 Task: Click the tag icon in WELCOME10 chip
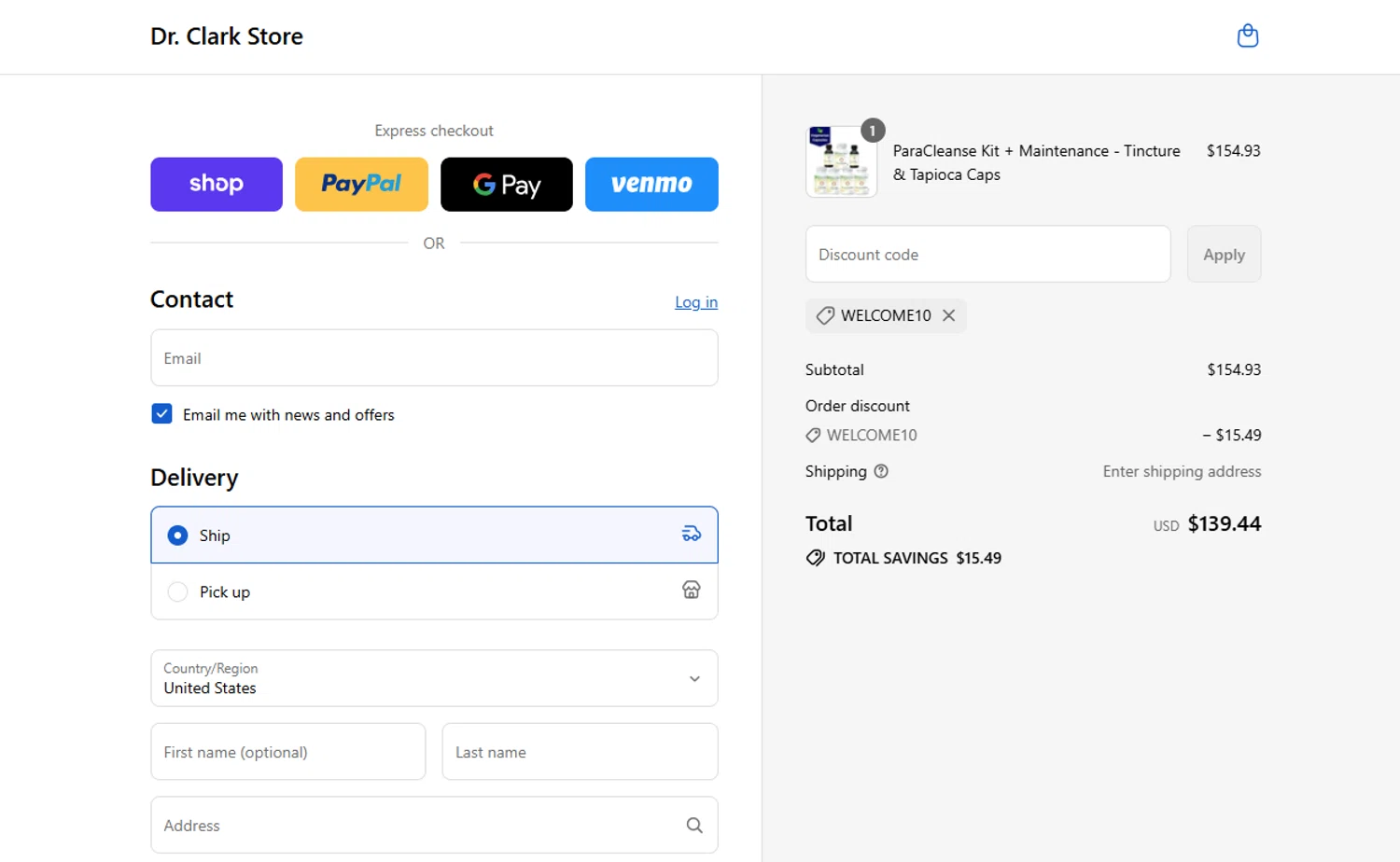click(x=825, y=315)
